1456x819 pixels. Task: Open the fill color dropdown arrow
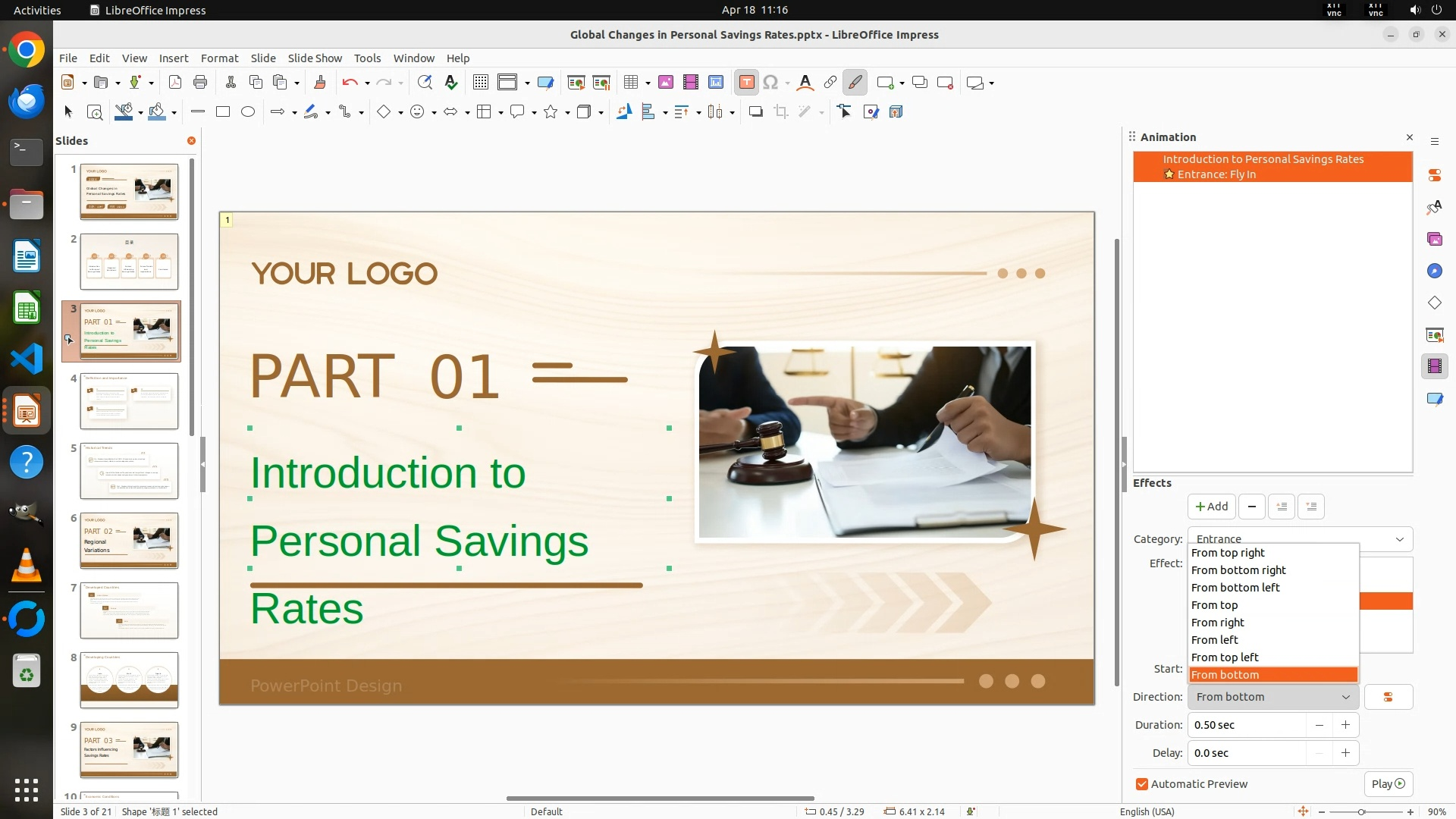[174, 113]
